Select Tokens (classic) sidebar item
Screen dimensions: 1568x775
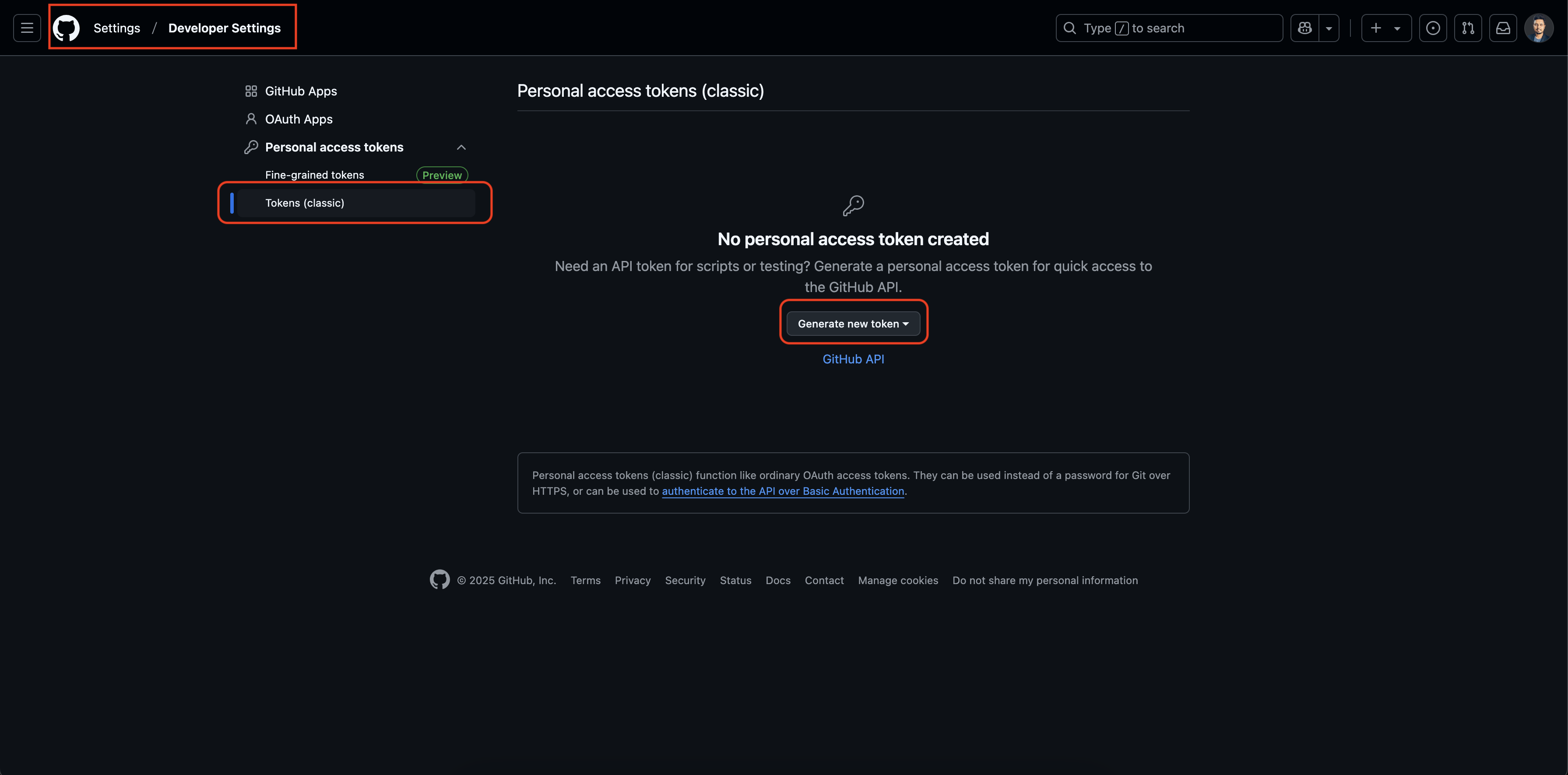(x=304, y=203)
